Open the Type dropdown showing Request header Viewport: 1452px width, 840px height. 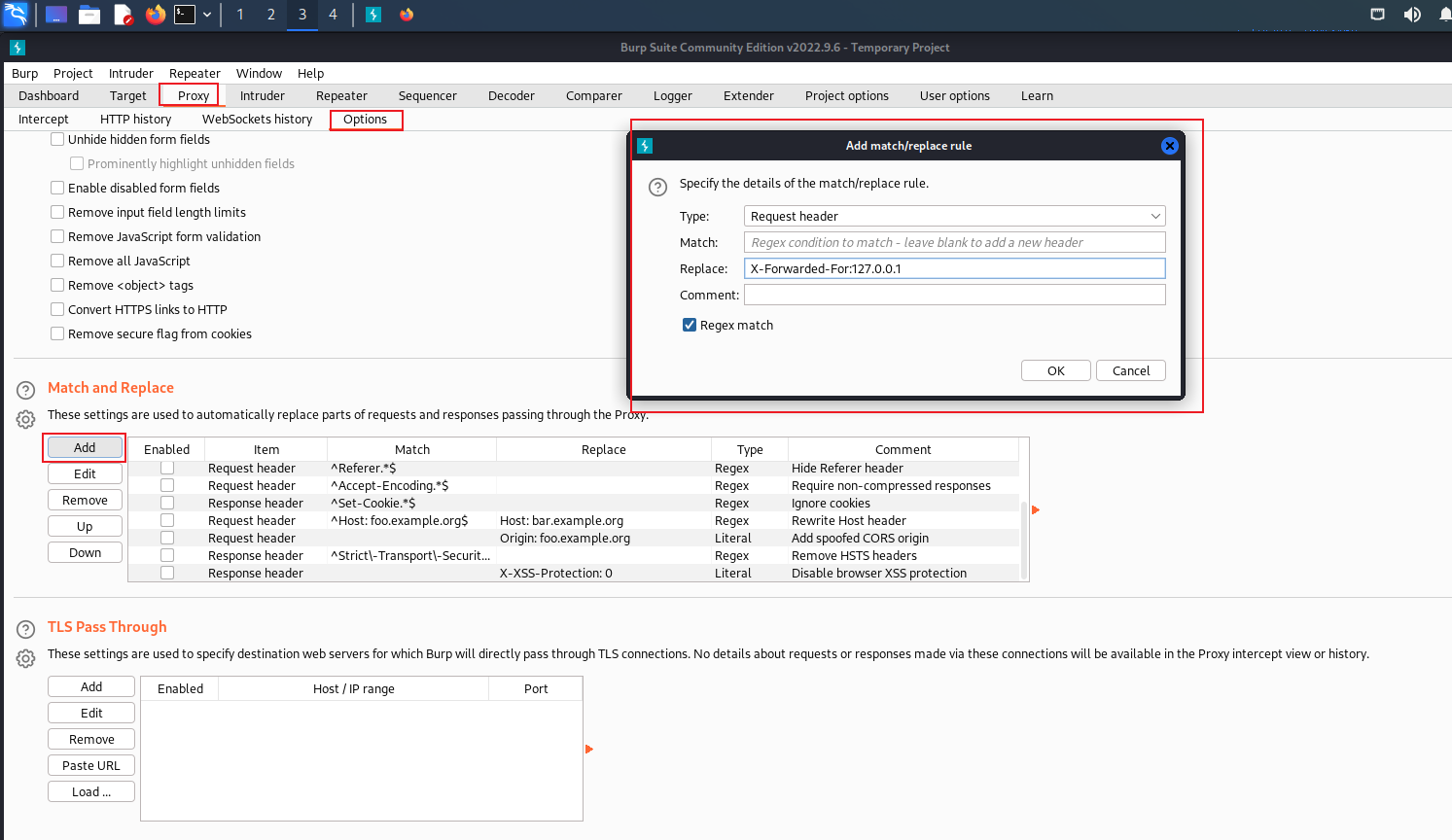[955, 216]
